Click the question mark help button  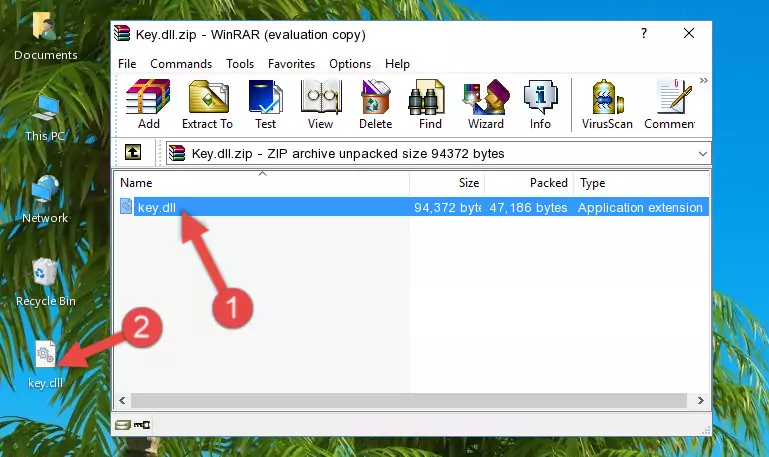(643, 33)
